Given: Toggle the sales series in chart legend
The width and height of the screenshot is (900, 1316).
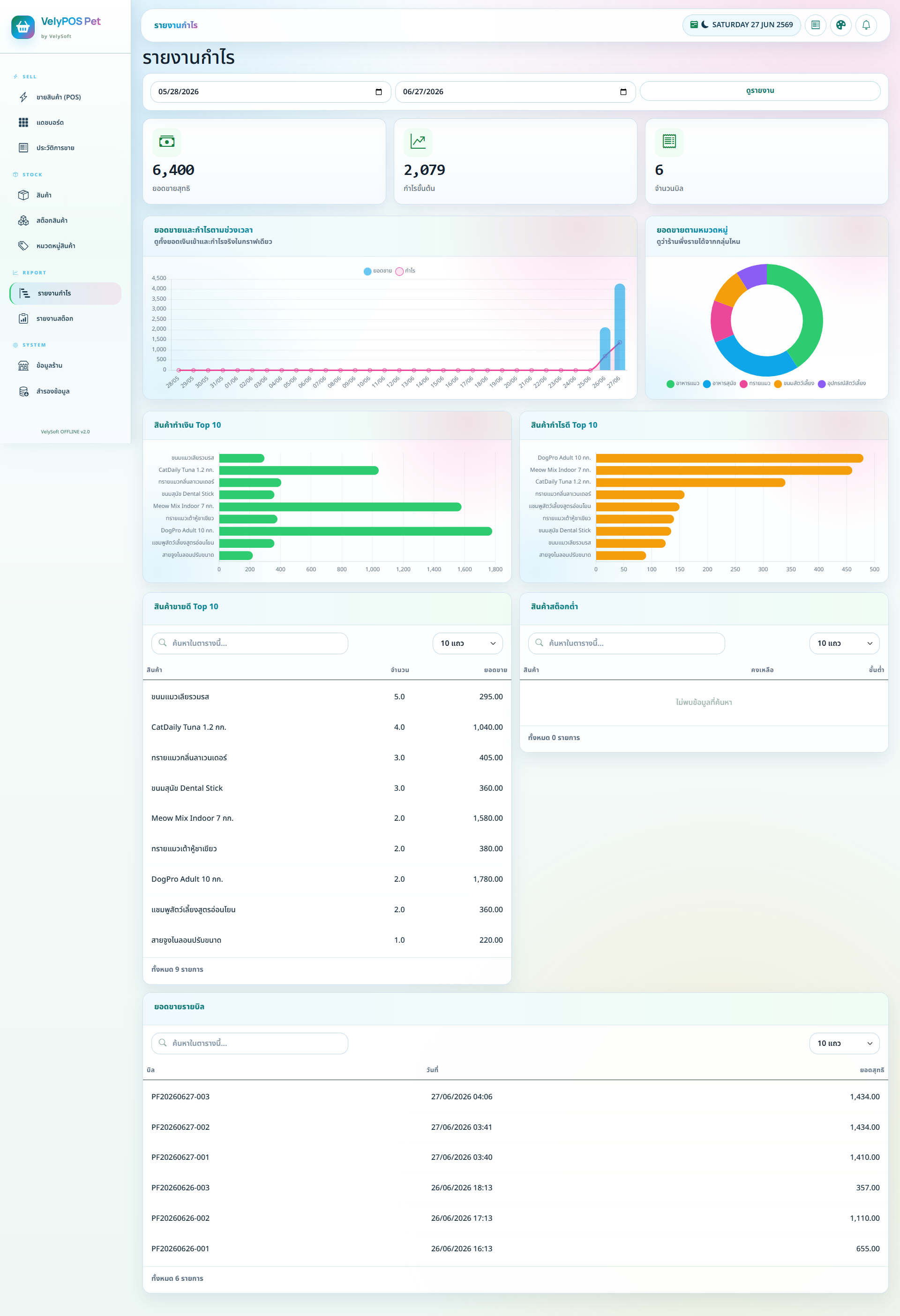Looking at the screenshot, I should (377, 271).
